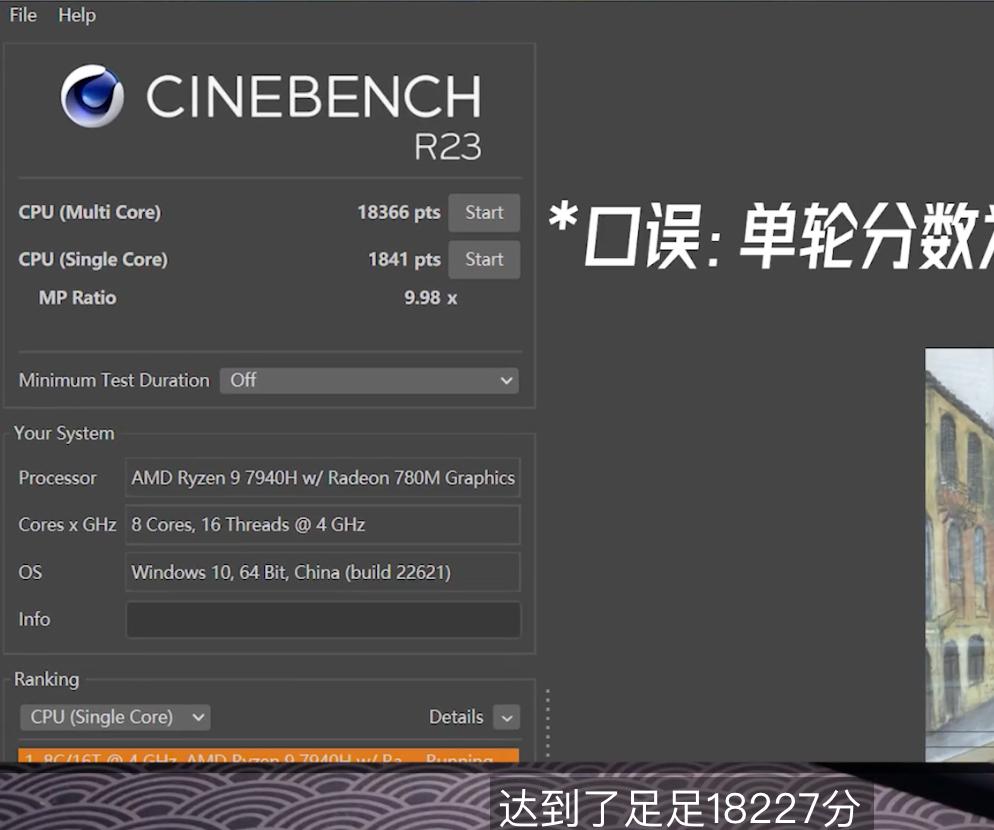The width and height of the screenshot is (994, 830).
Task: Open the Minimum Test Duration dropdown
Action: click(369, 380)
